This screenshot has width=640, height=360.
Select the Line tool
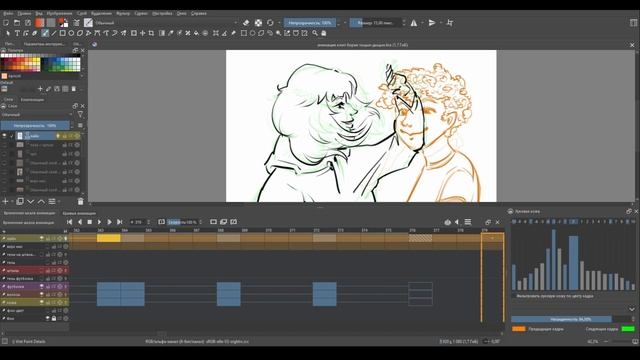(x=53, y=33)
